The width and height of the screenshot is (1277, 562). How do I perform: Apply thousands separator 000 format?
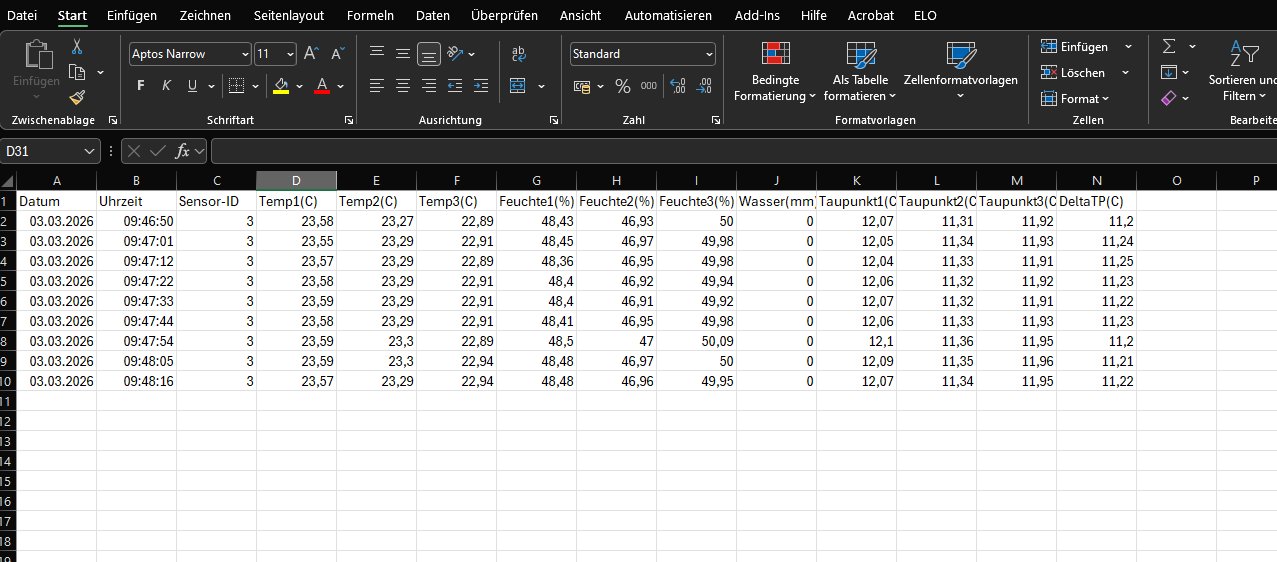tap(648, 86)
